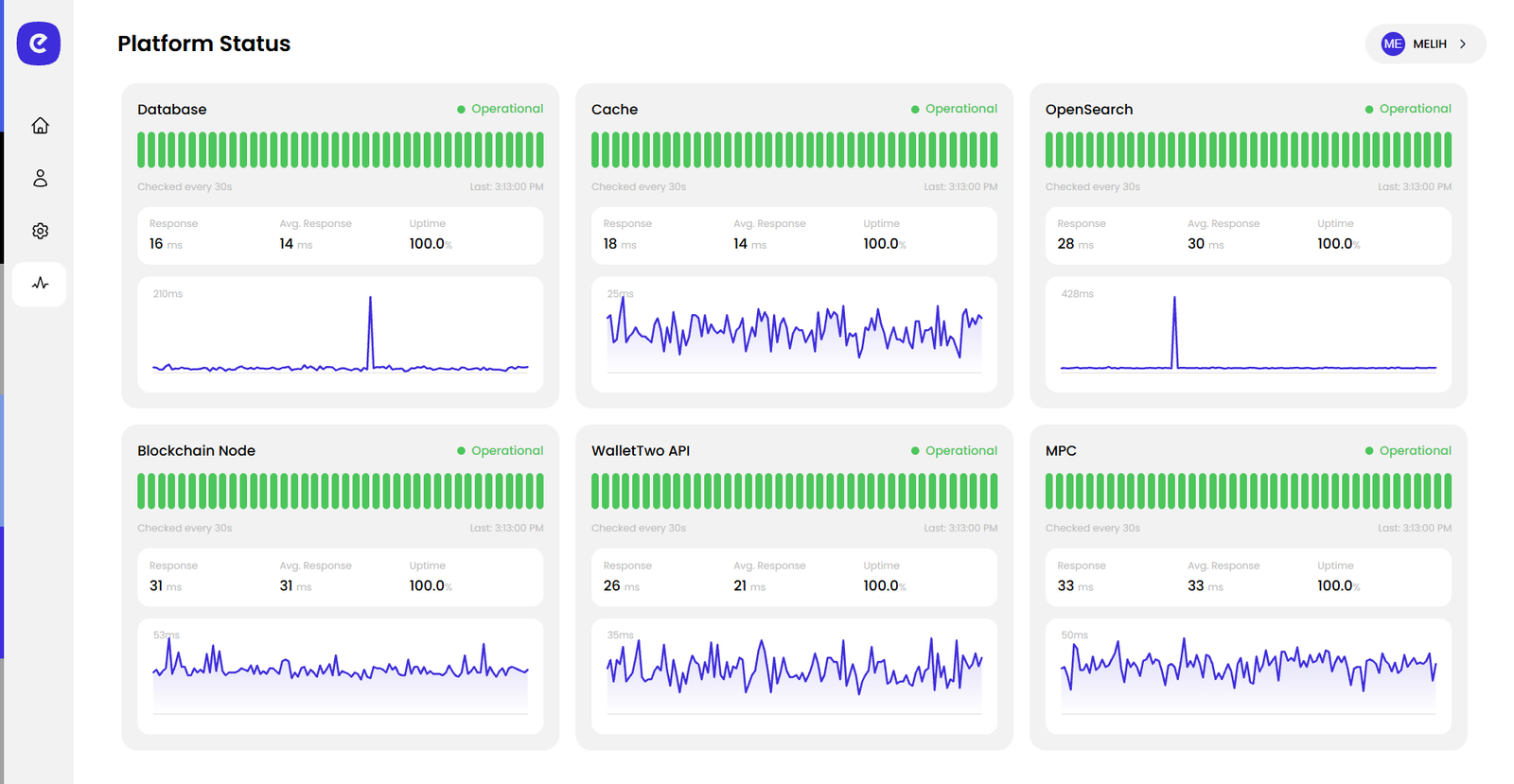Viewport: 1514px width, 784px height.
Task: Click the MPC uptime history bar
Action: (x=1248, y=491)
